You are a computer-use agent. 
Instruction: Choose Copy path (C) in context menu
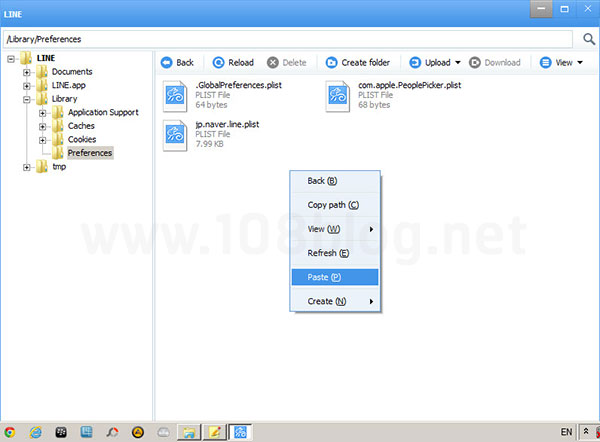(x=335, y=205)
